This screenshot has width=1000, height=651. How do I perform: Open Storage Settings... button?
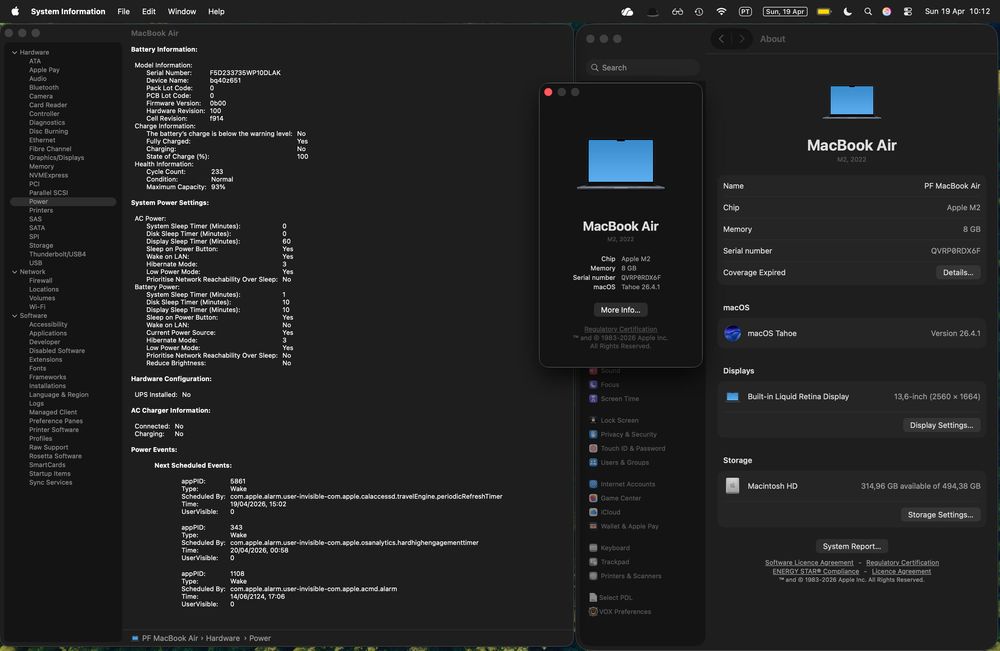click(x=940, y=515)
